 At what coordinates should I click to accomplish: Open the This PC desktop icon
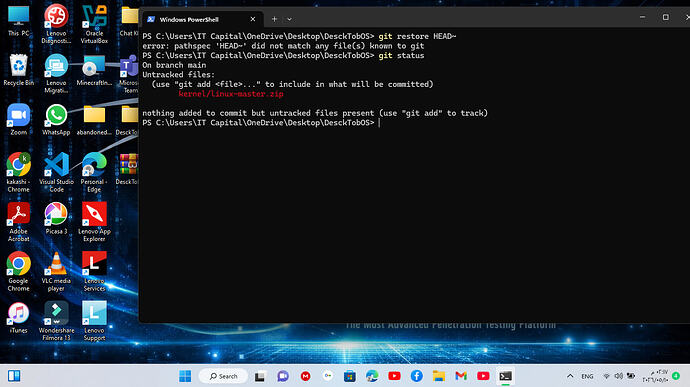(x=18, y=21)
